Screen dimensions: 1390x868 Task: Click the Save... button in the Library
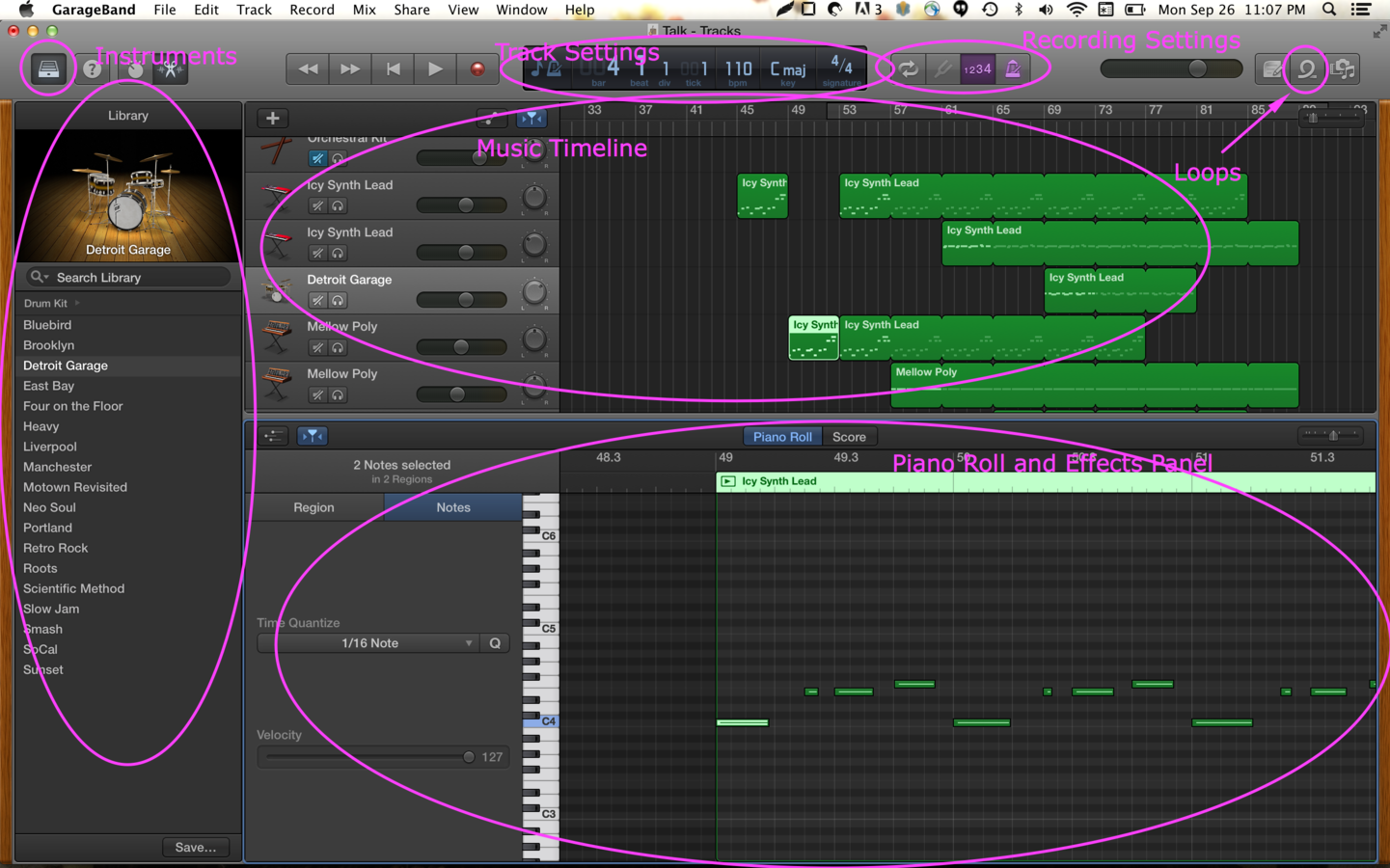195,847
